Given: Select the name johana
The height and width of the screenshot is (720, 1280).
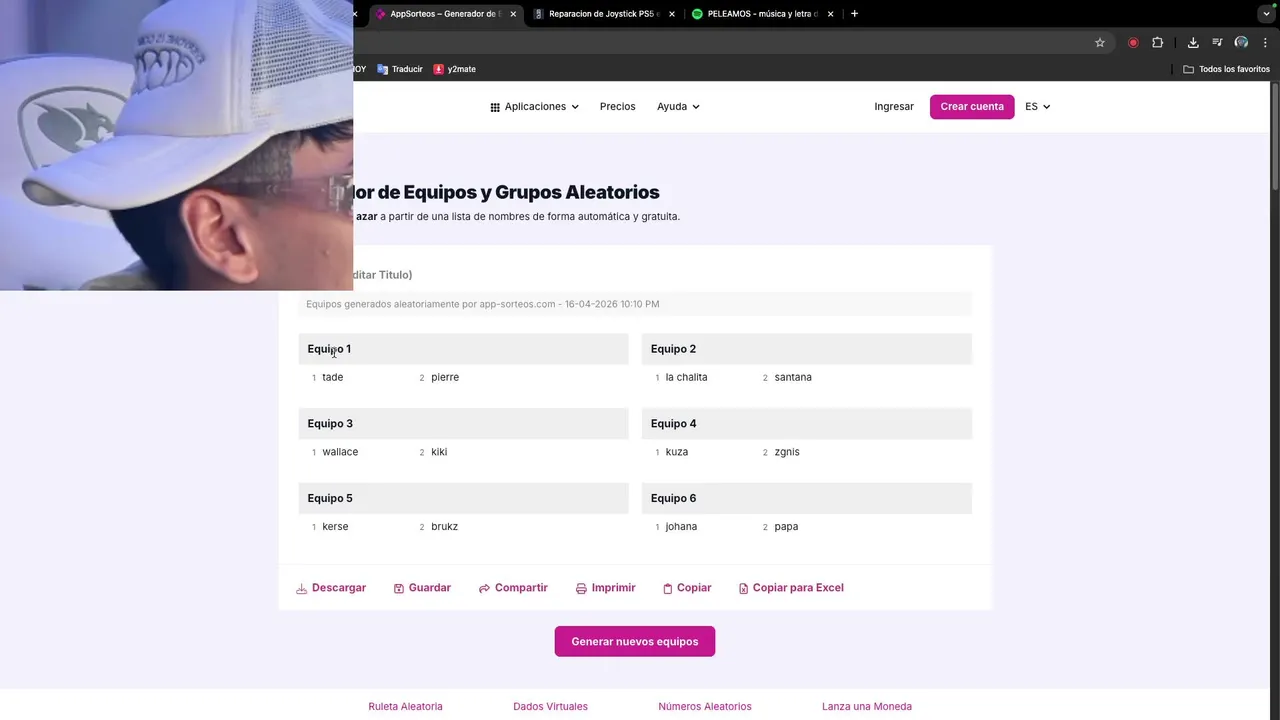Looking at the screenshot, I should click(x=681, y=527).
